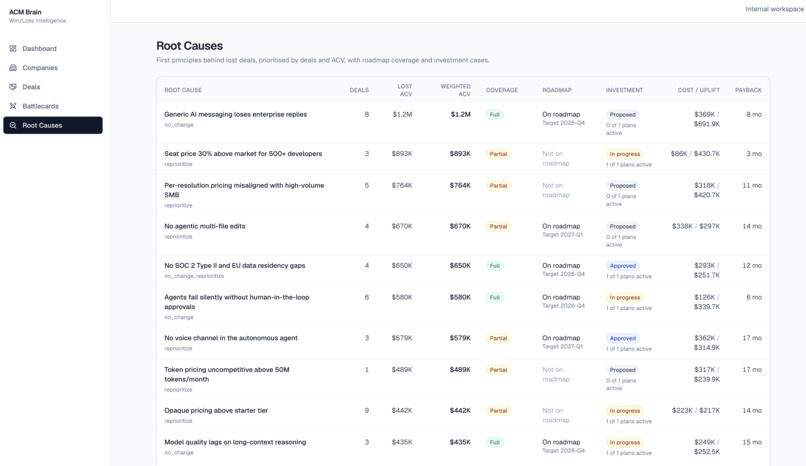Click Full badge in Generic AI messaging row
This screenshot has width=806, height=466.
(494, 115)
